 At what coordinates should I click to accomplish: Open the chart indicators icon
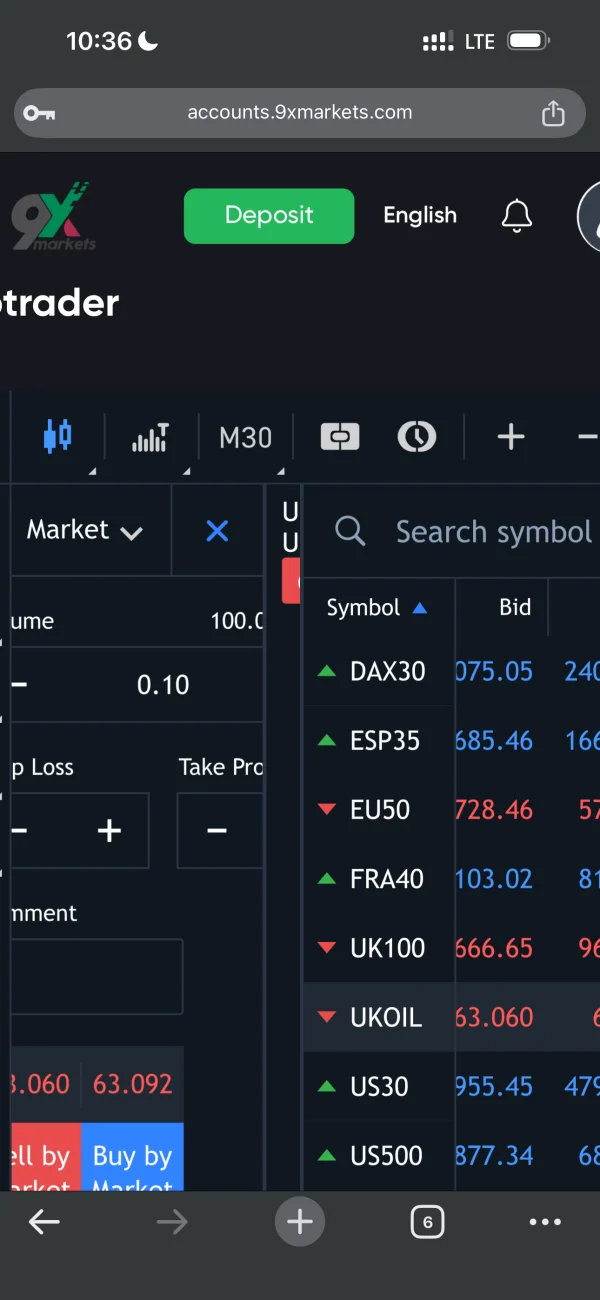tap(150, 437)
